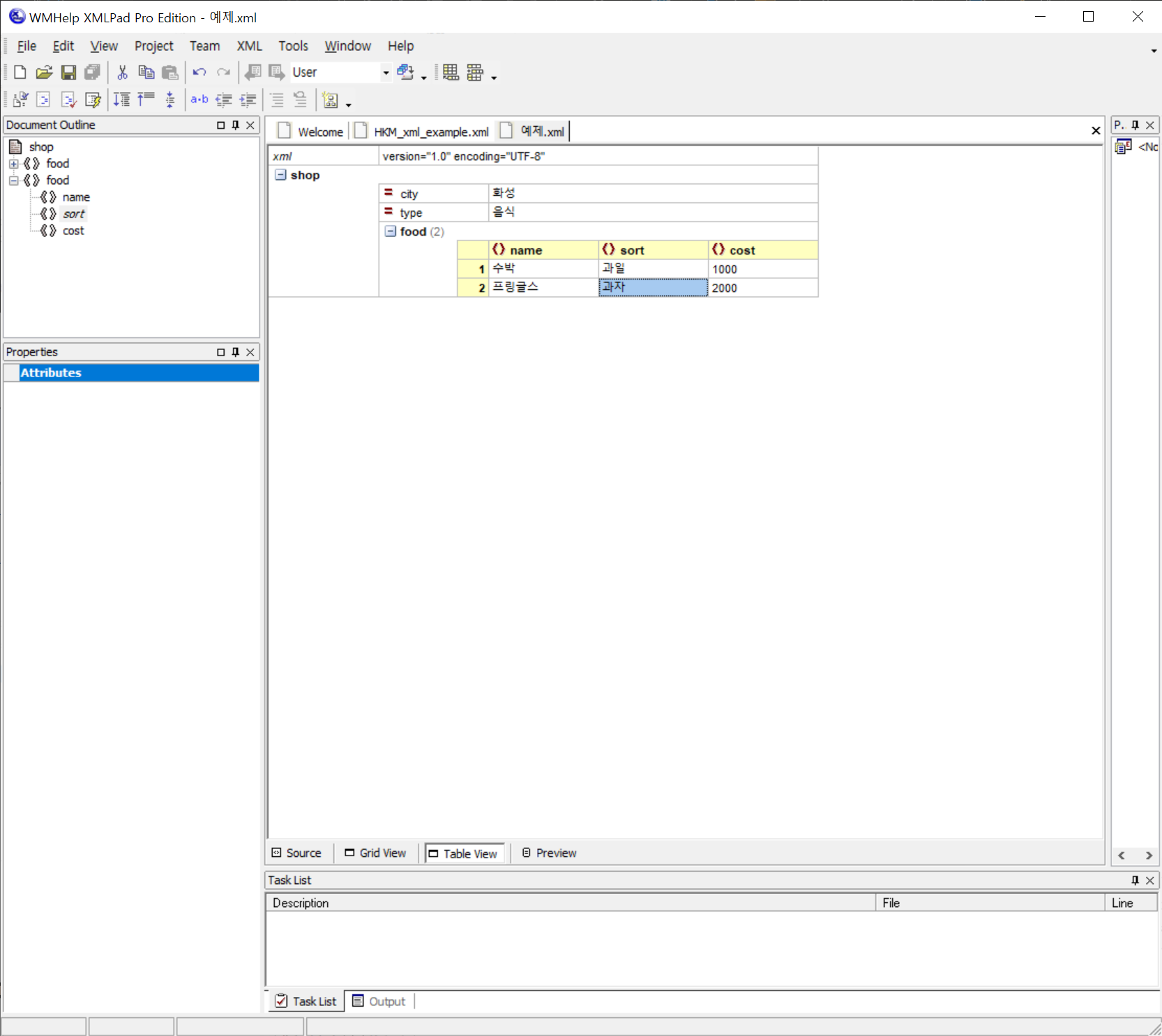Undo the last edit

coord(199,73)
